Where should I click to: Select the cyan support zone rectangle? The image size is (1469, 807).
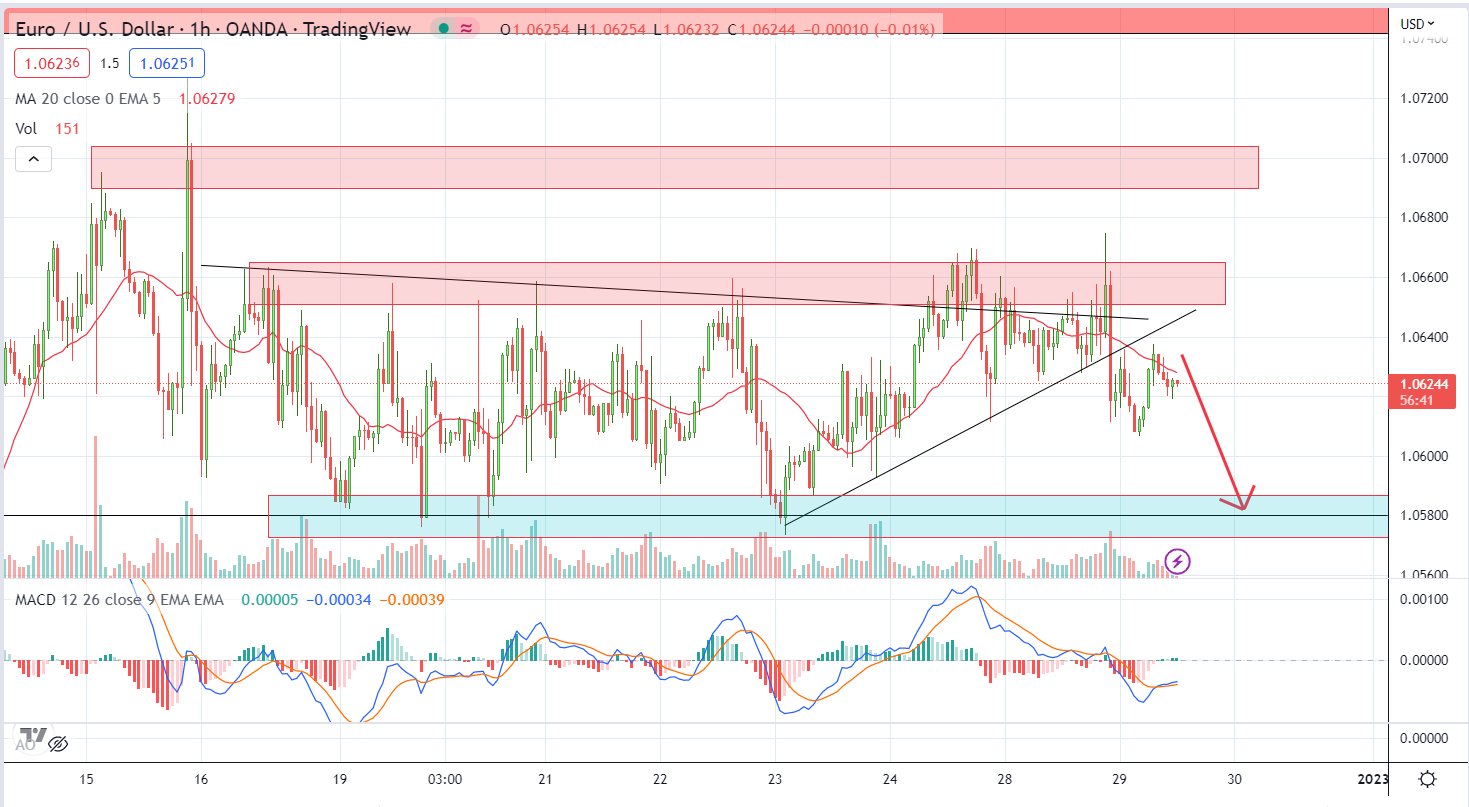pos(828,516)
